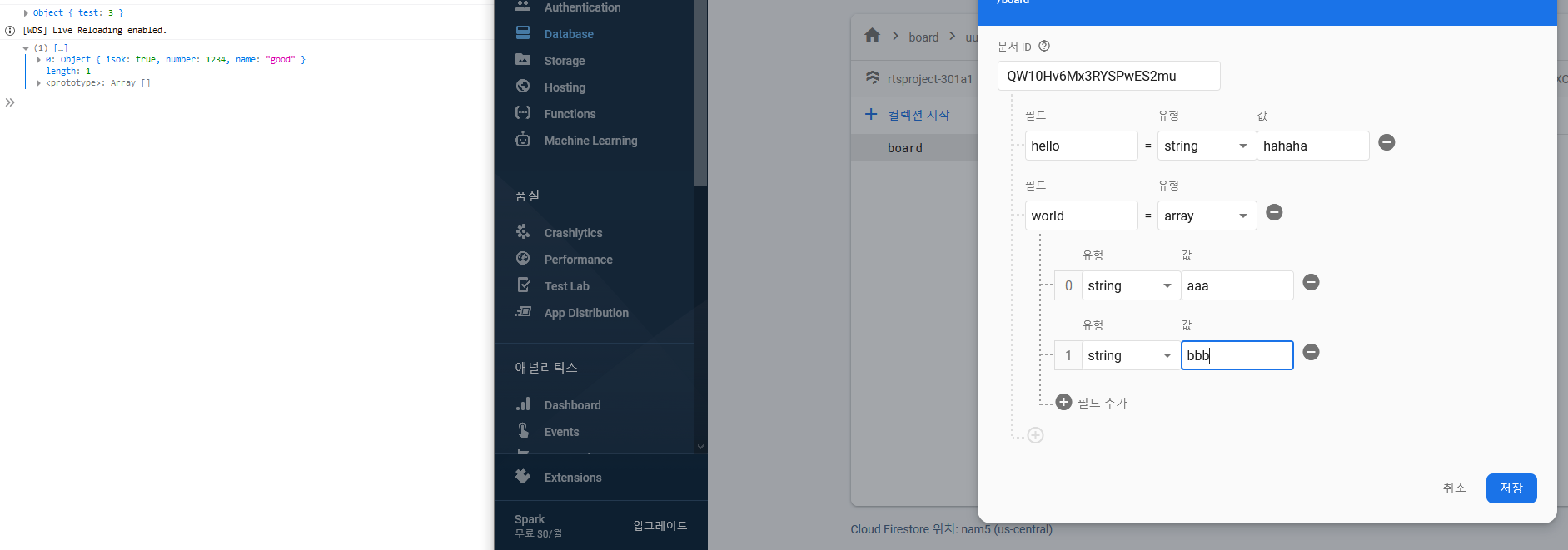Image resolution: width=1568 pixels, height=550 pixels.
Task: Click the 업그레이드 upgrade button
Action: 660,525
